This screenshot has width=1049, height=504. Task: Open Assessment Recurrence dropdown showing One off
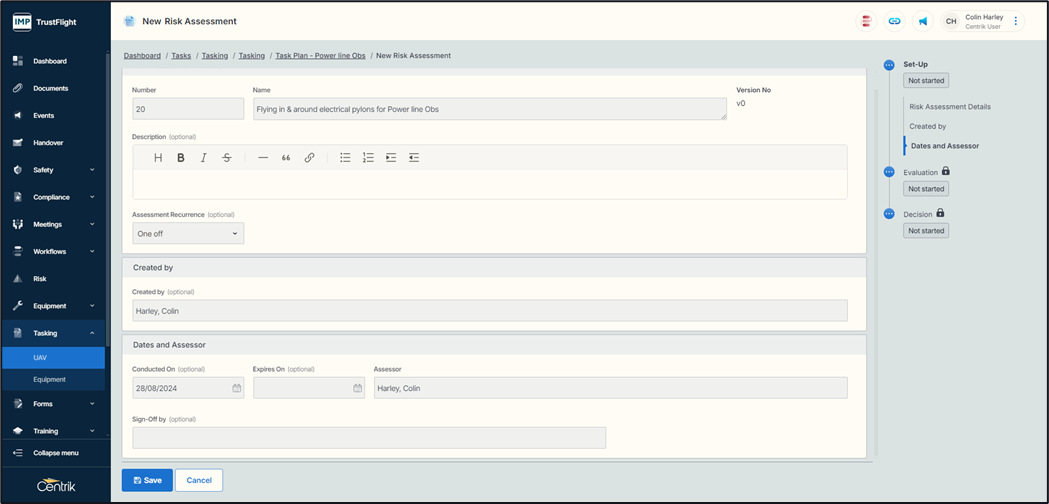tap(188, 234)
